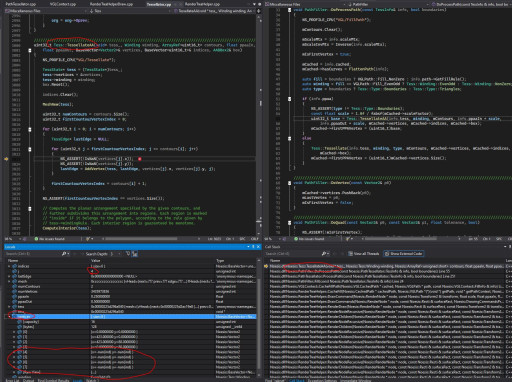The image size is (512, 382).
Task: Expand the mesh variable in Locals
Action: tap(9, 281)
